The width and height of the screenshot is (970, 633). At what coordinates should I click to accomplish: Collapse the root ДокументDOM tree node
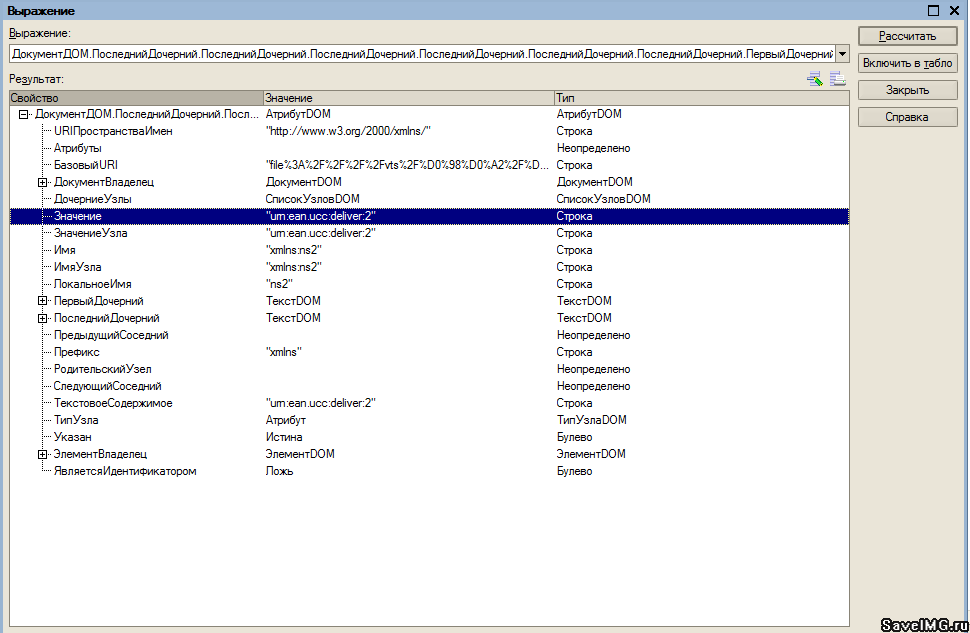(x=24, y=115)
